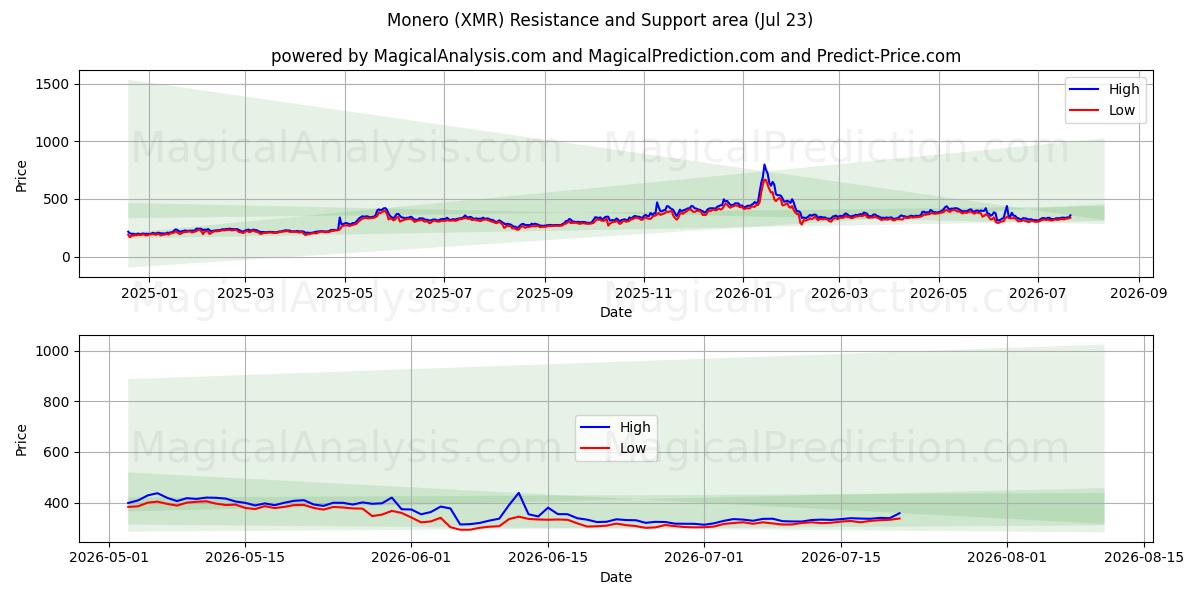1200x600 pixels.
Task: Click the '500' y-axis tick label
Action: click(x=57, y=200)
